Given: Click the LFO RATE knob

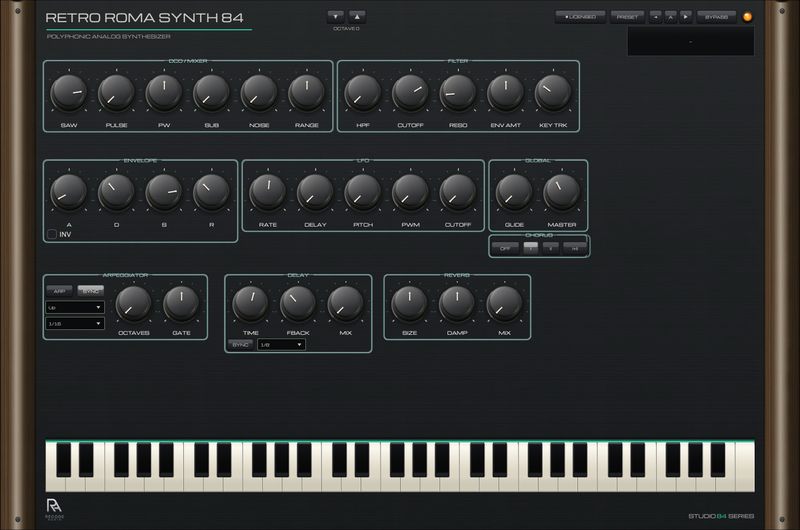Looking at the screenshot, I should 267,192.
